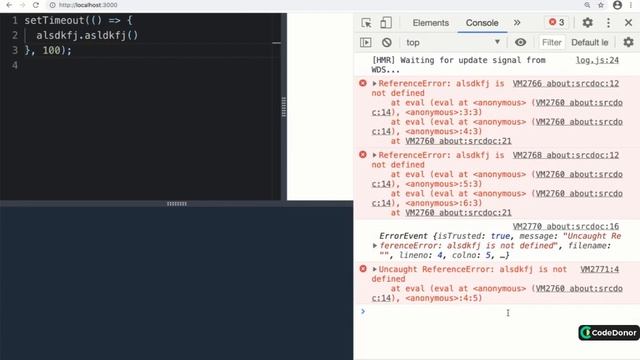
Task: Open the Default levels dropdown
Action: (590, 42)
